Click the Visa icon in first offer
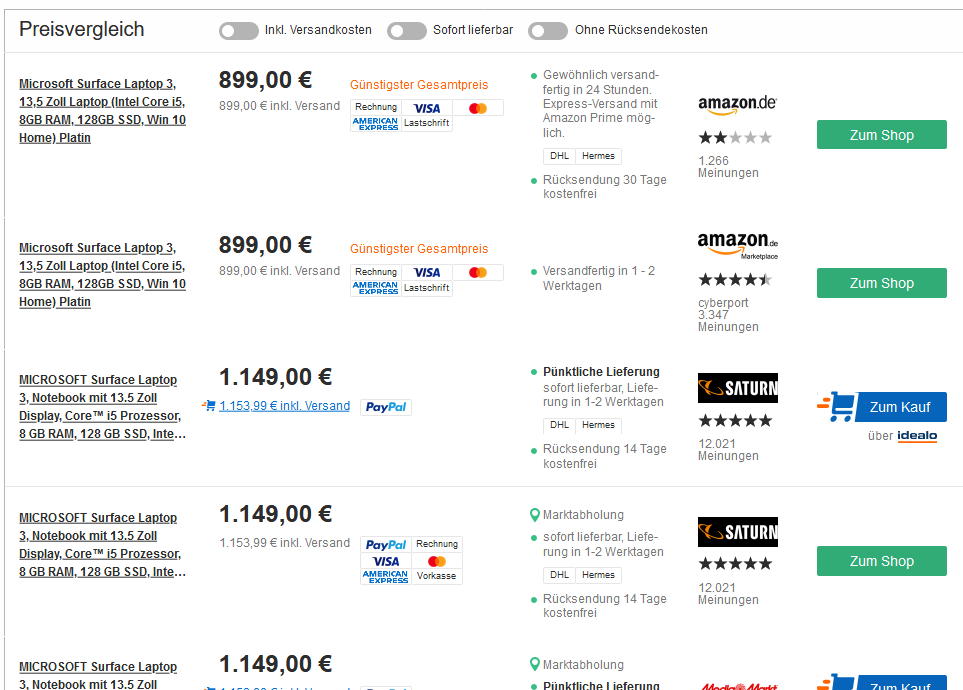 (x=427, y=108)
